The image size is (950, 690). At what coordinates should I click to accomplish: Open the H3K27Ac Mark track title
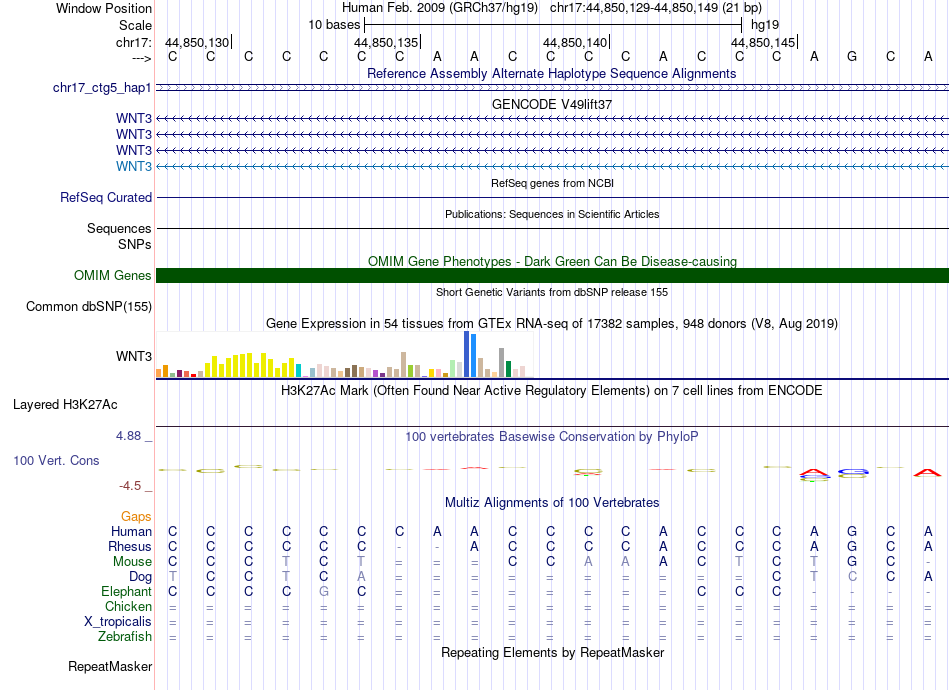pyautogui.click(x=552, y=390)
